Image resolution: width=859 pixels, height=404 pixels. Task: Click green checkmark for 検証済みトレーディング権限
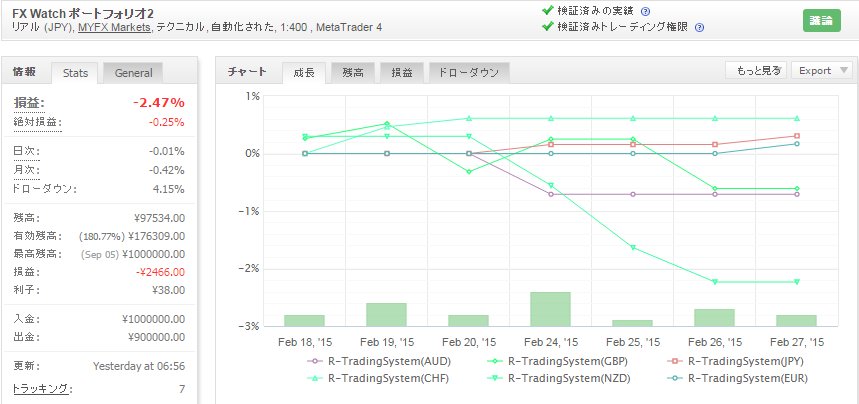coord(547,27)
